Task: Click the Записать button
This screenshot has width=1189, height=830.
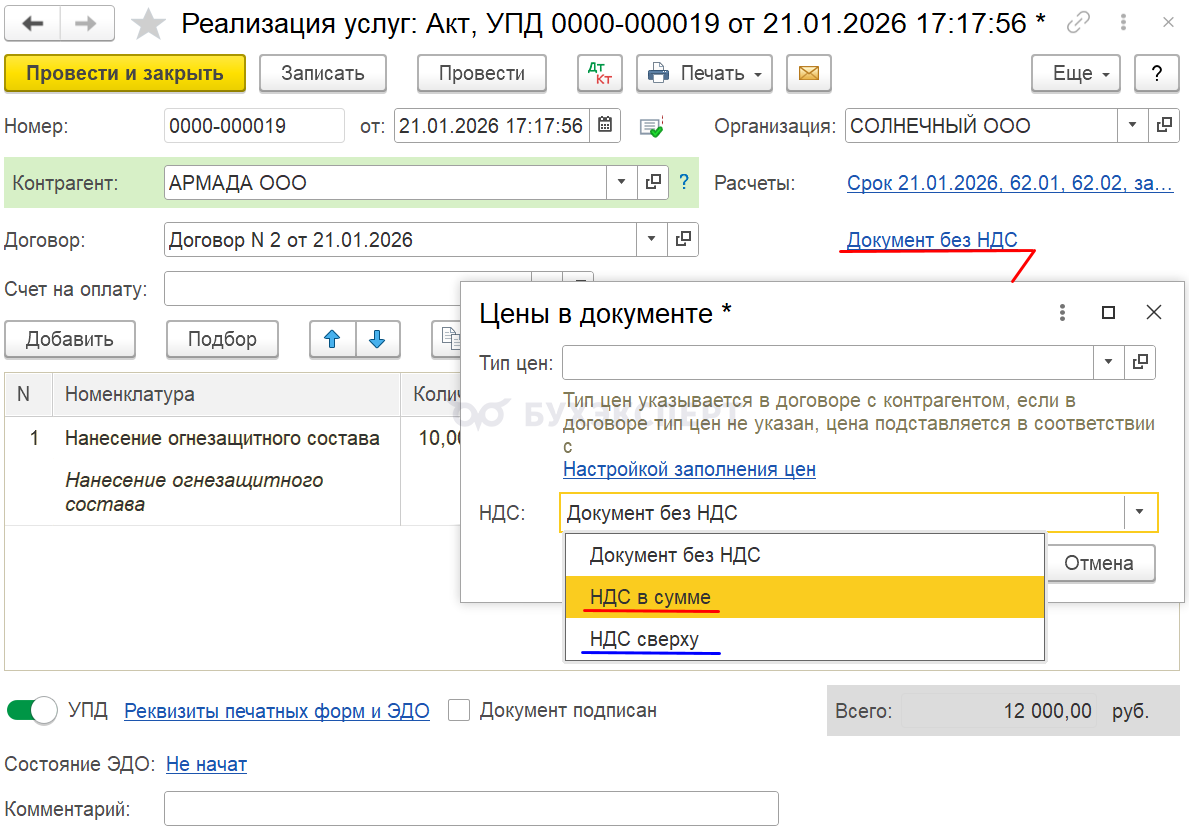Action: click(x=323, y=74)
